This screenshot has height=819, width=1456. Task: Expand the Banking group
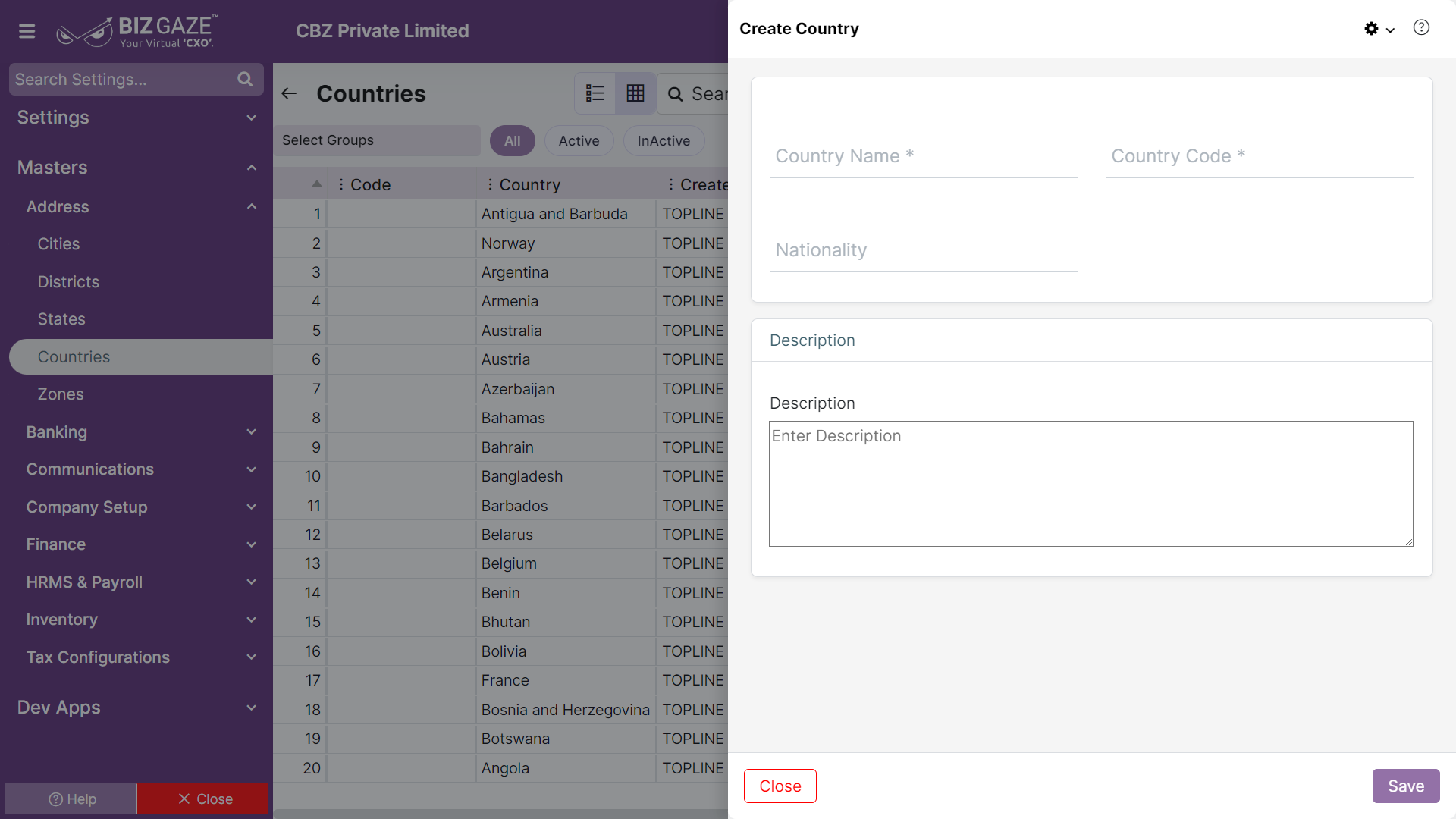pyautogui.click(x=251, y=432)
